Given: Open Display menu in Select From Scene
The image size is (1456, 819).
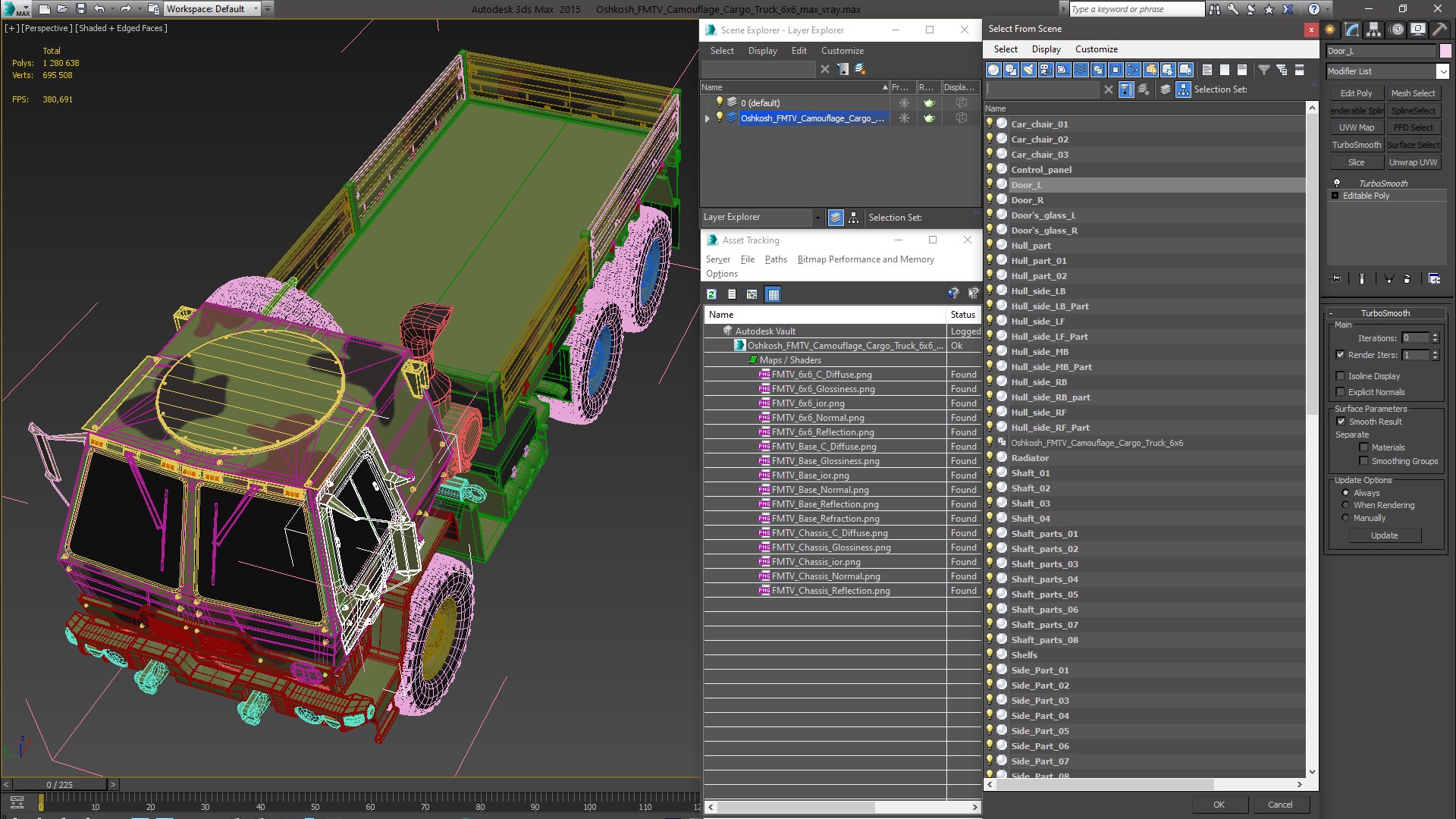Looking at the screenshot, I should point(1046,49).
